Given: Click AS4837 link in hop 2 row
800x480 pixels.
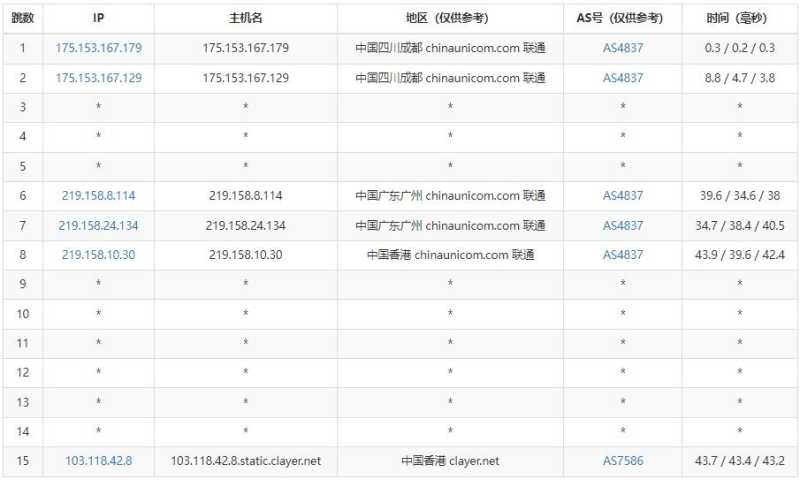Looking at the screenshot, I should point(623,78).
